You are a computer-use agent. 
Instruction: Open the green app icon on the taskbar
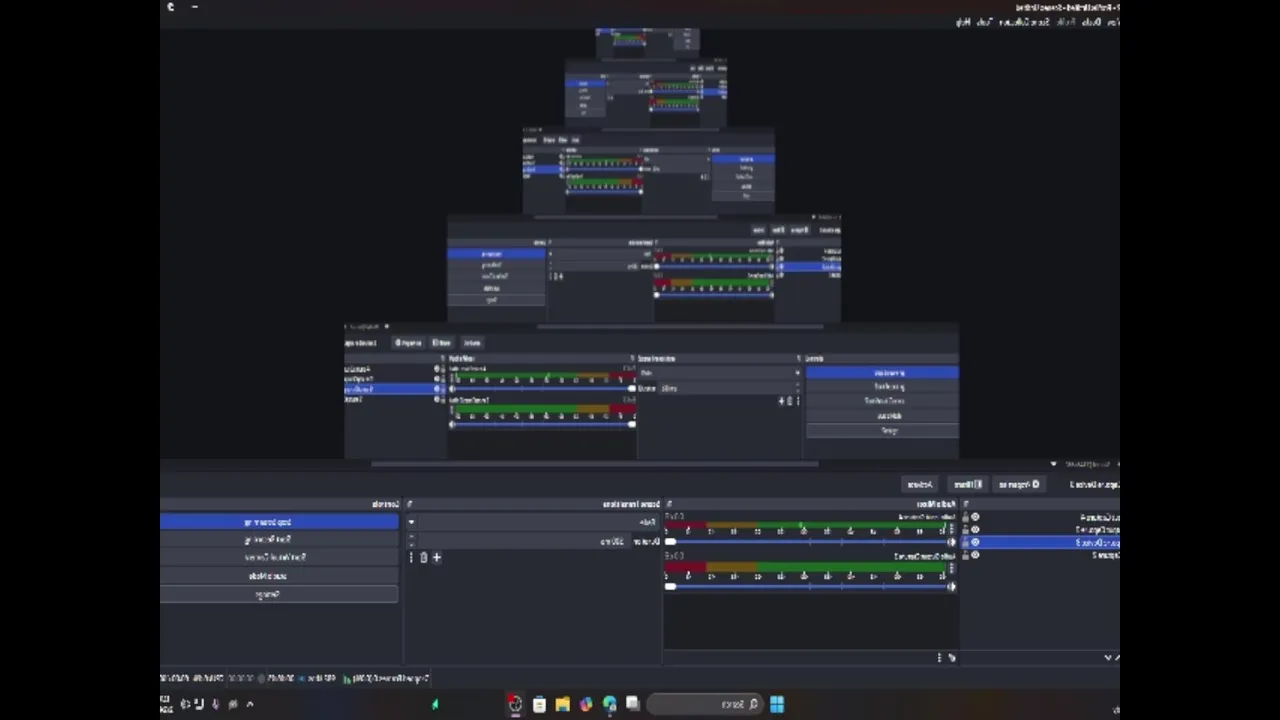click(x=435, y=704)
